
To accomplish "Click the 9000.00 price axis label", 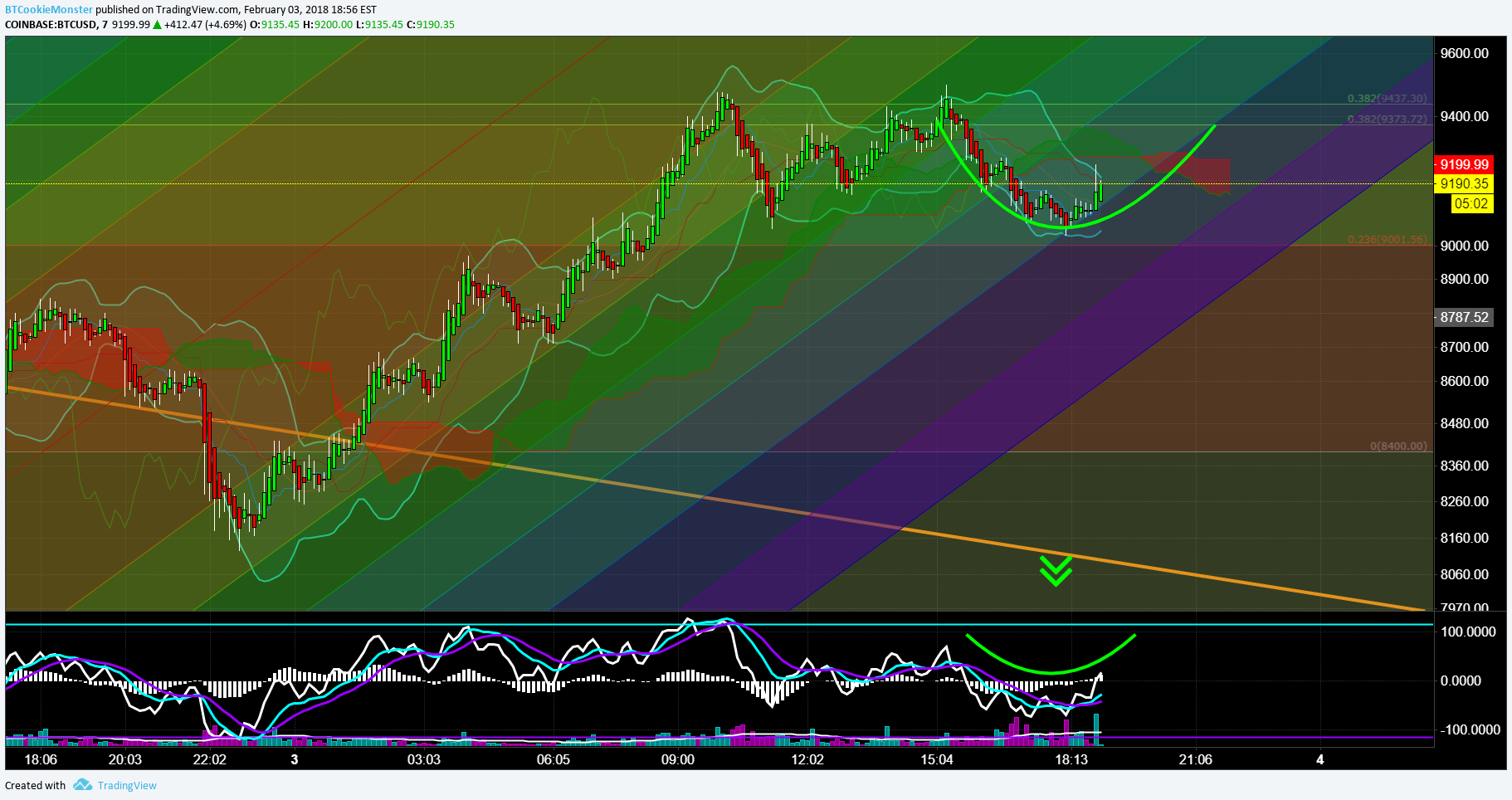I will (x=1464, y=246).
